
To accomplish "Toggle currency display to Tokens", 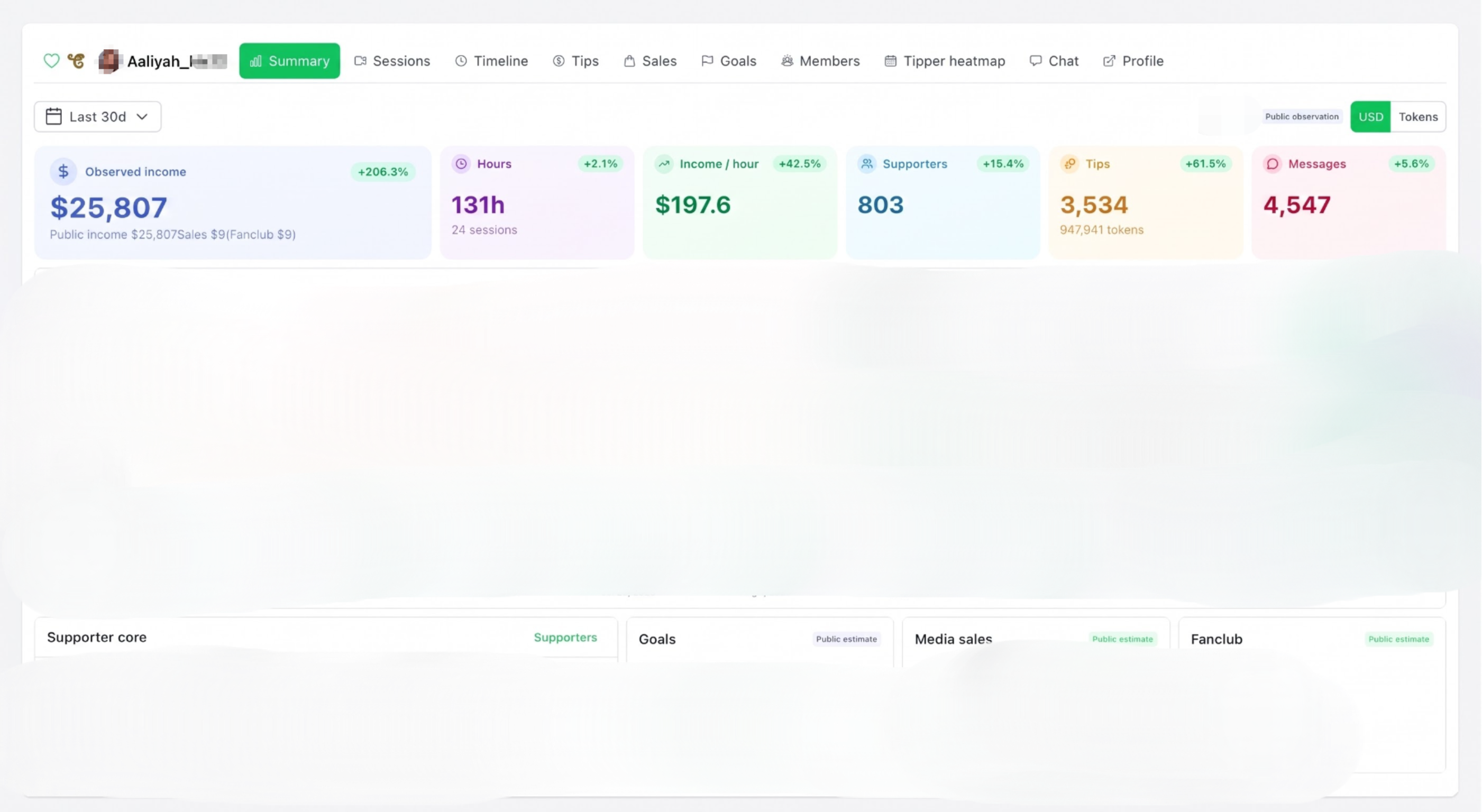I will pos(1418,117).
